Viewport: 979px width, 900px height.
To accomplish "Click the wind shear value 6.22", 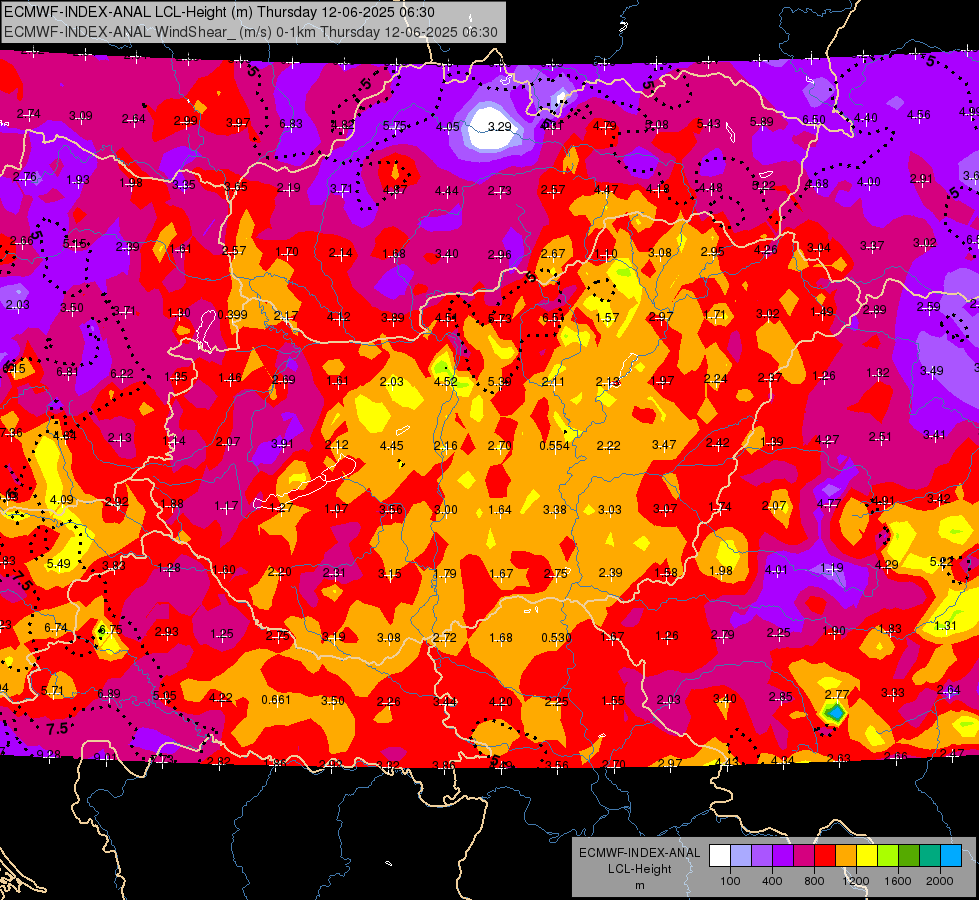I will [122, 373].
